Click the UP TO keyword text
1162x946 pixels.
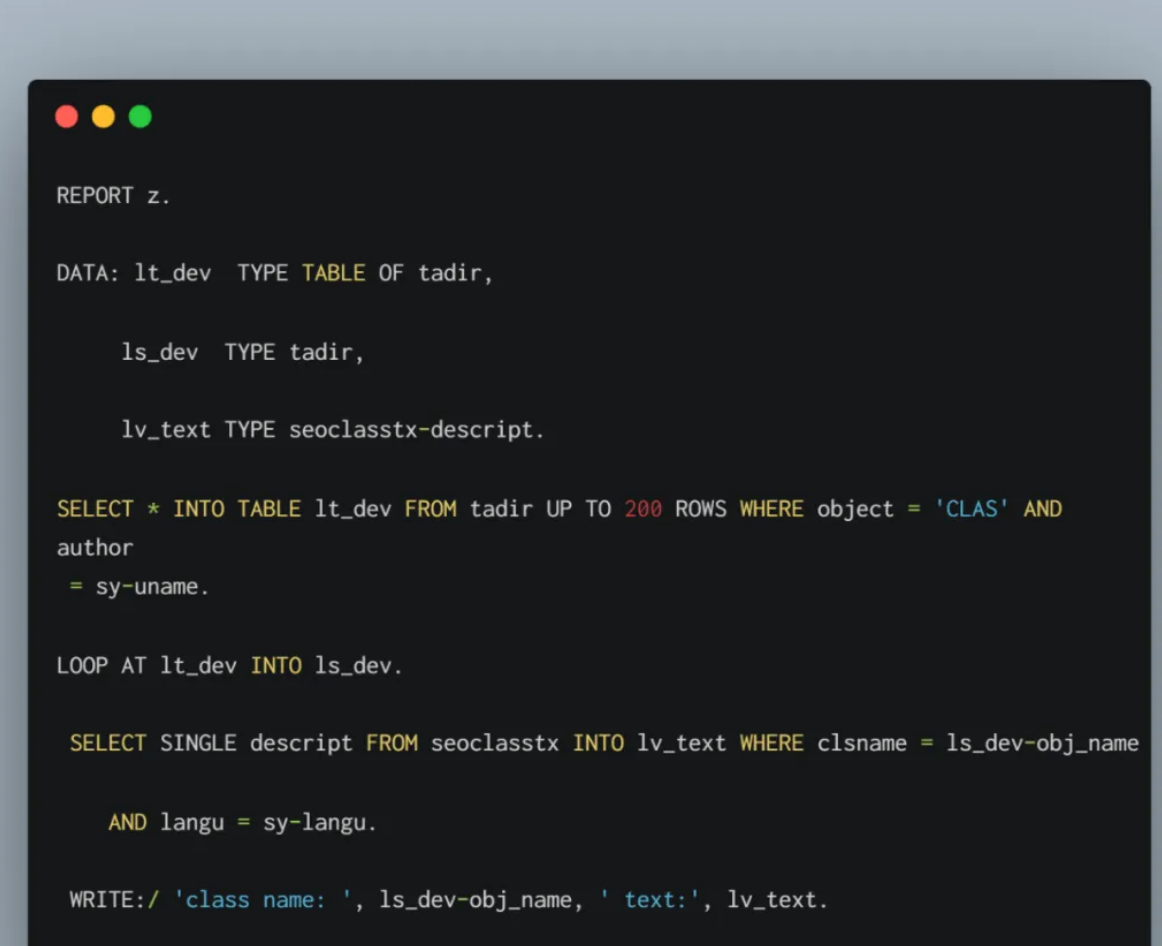[x=578, y=509]
